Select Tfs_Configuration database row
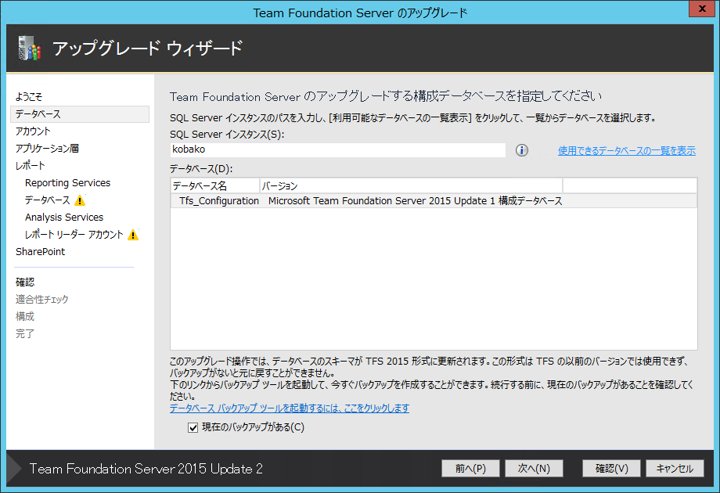Image resolution: width=720 pixels, height=493 pixels. tap(433, 201)
